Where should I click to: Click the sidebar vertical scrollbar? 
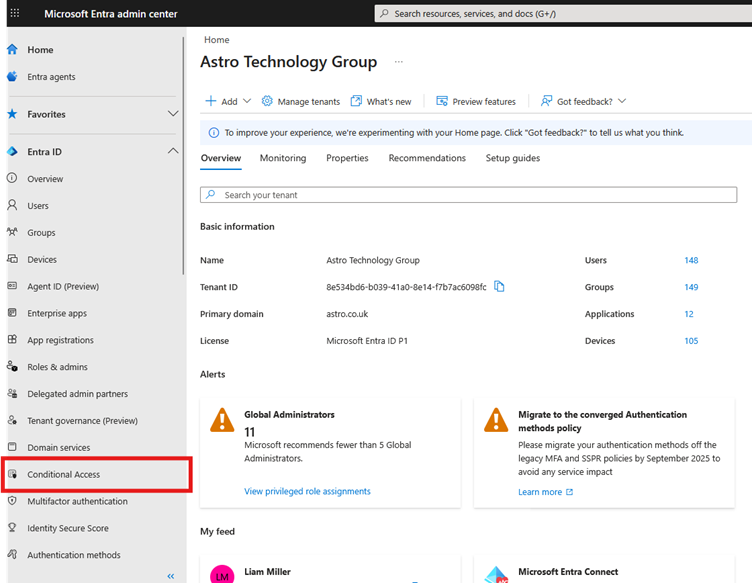(x=183, y=155)
